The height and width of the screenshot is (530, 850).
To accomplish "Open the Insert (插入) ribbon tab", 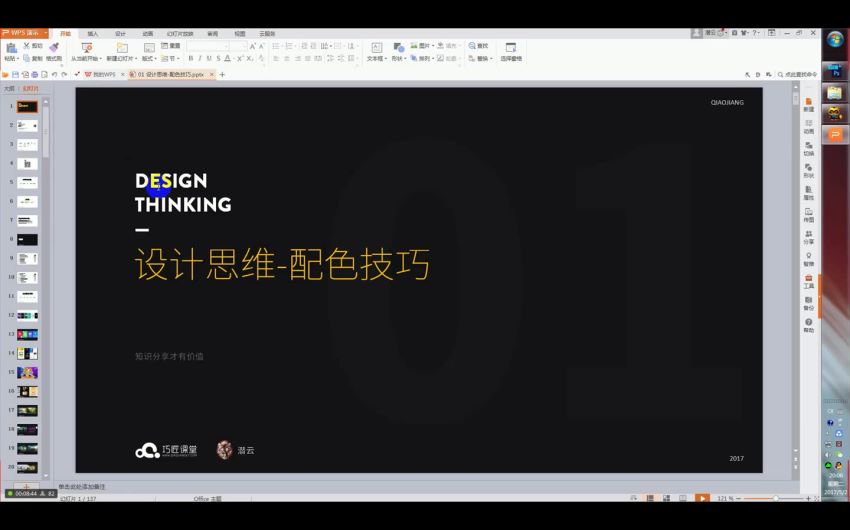I will pos(93,33).
